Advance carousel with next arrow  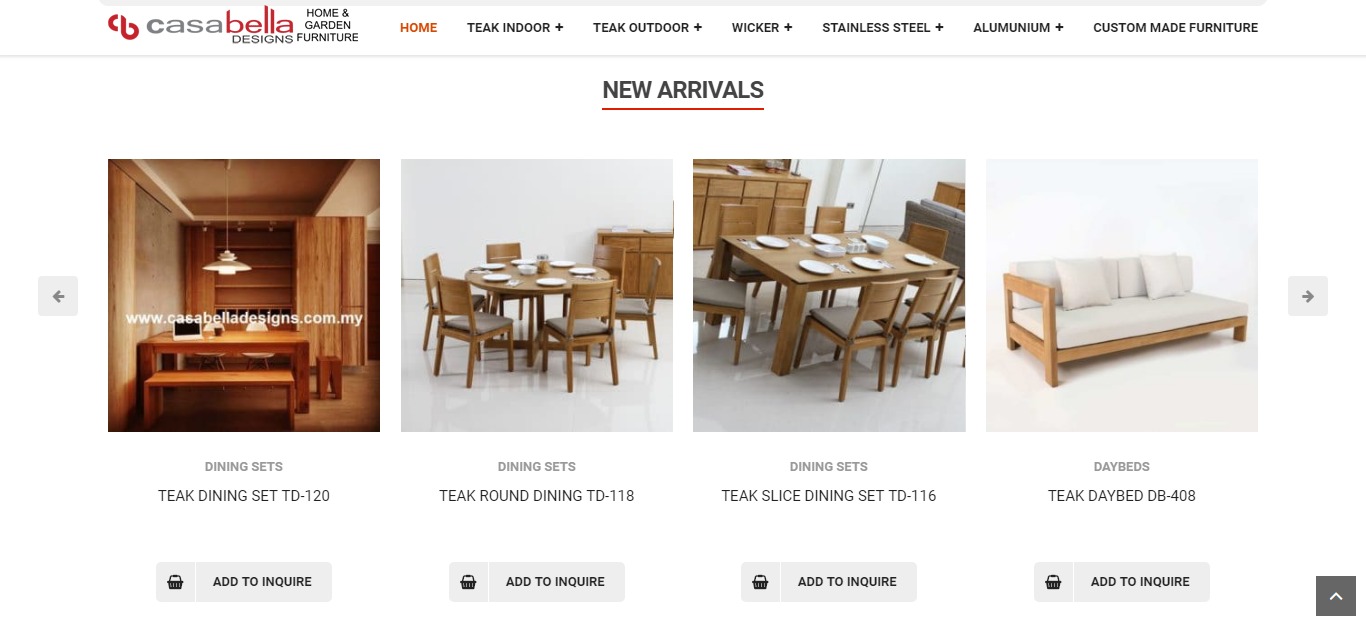pyautogui.click(x=1308, y=296)
